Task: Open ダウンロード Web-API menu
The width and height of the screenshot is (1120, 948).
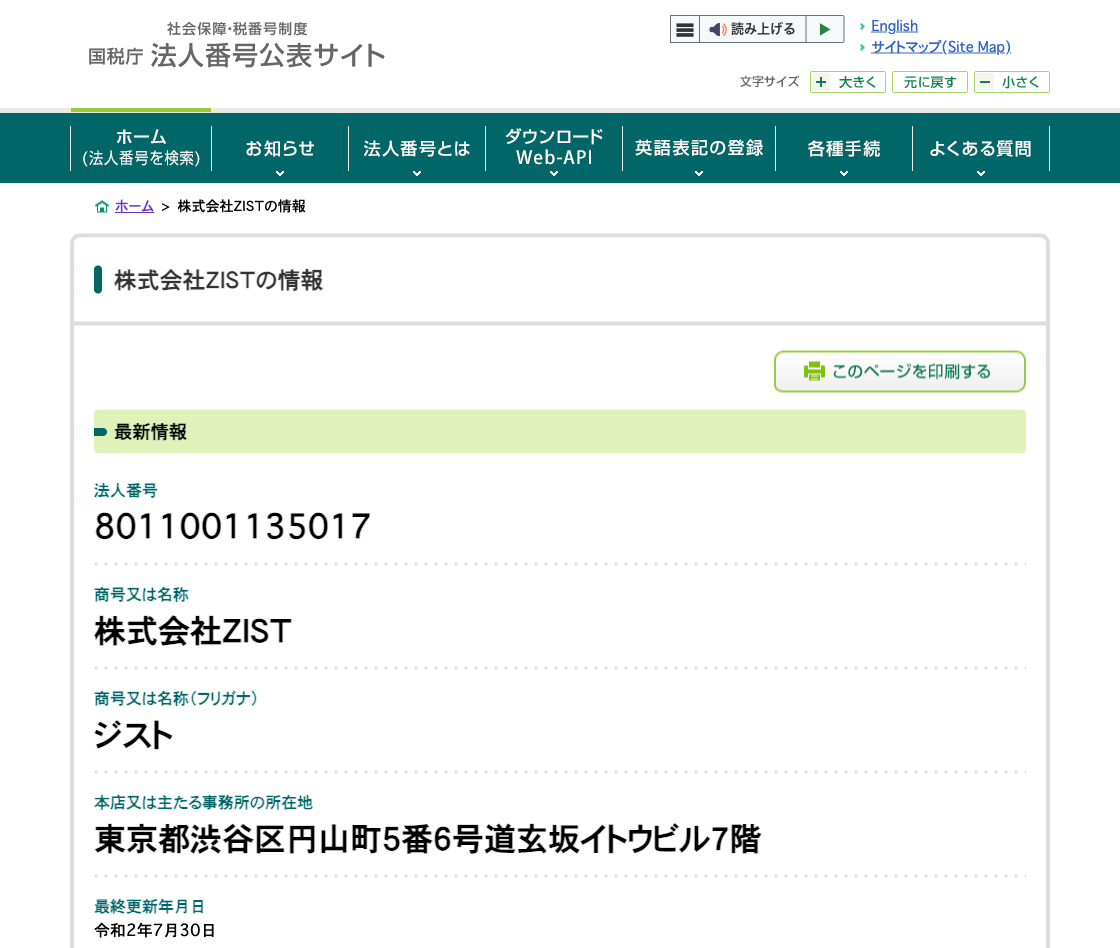Action: 554,148
